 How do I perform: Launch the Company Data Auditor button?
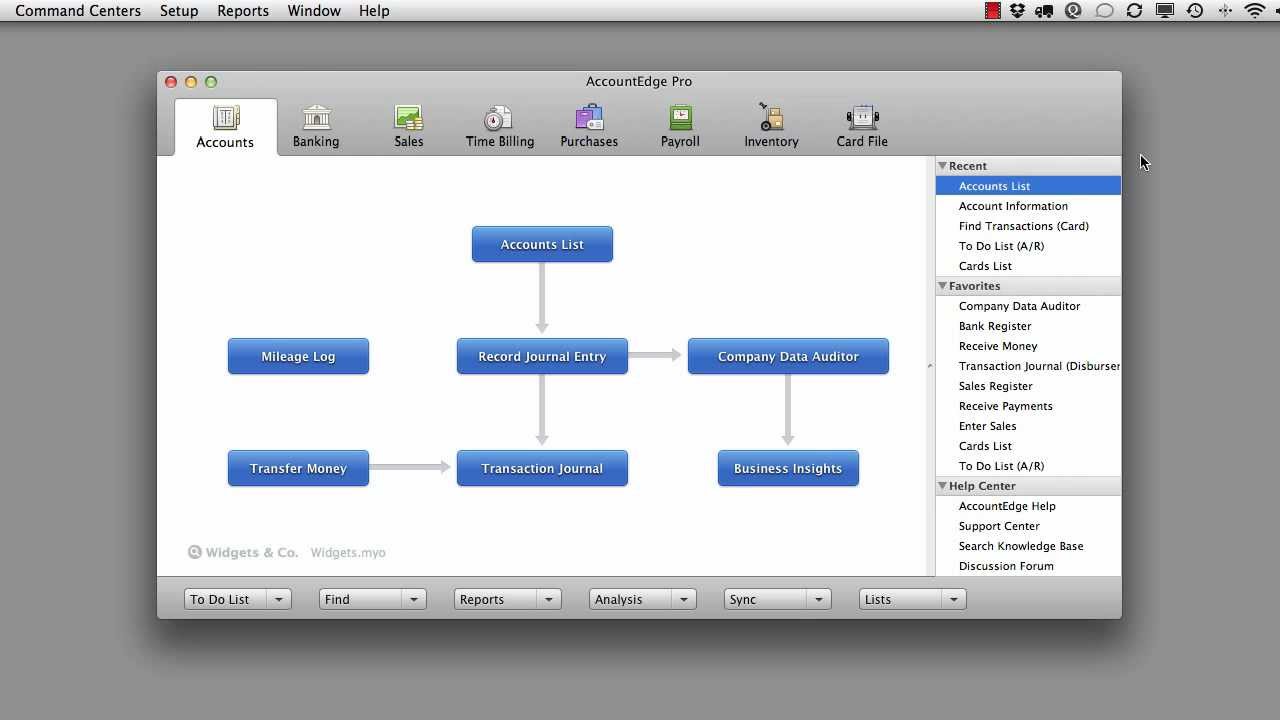click(x=788, y=356)
